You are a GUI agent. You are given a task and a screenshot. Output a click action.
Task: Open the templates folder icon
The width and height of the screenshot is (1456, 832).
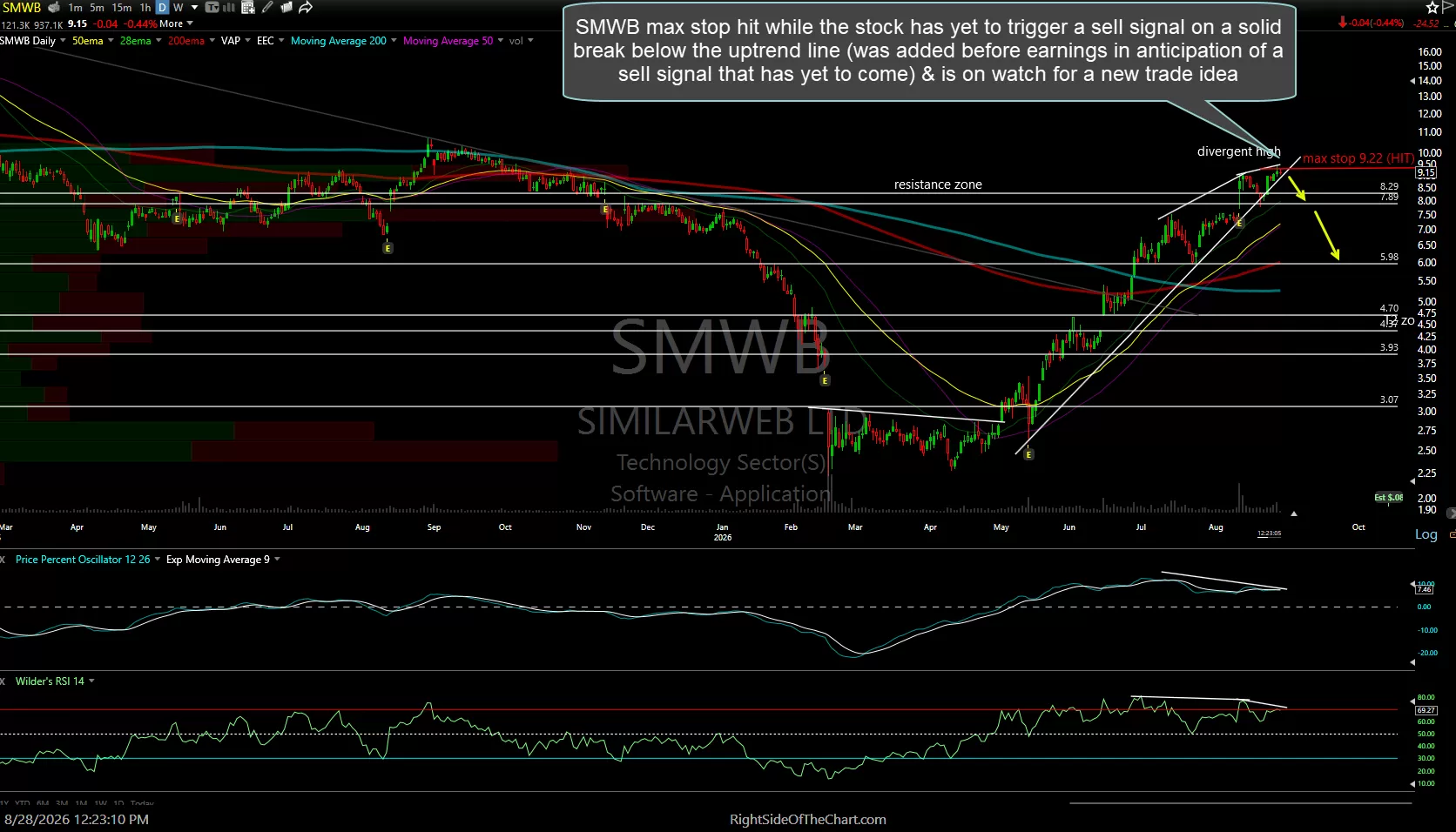click(286, 7)
